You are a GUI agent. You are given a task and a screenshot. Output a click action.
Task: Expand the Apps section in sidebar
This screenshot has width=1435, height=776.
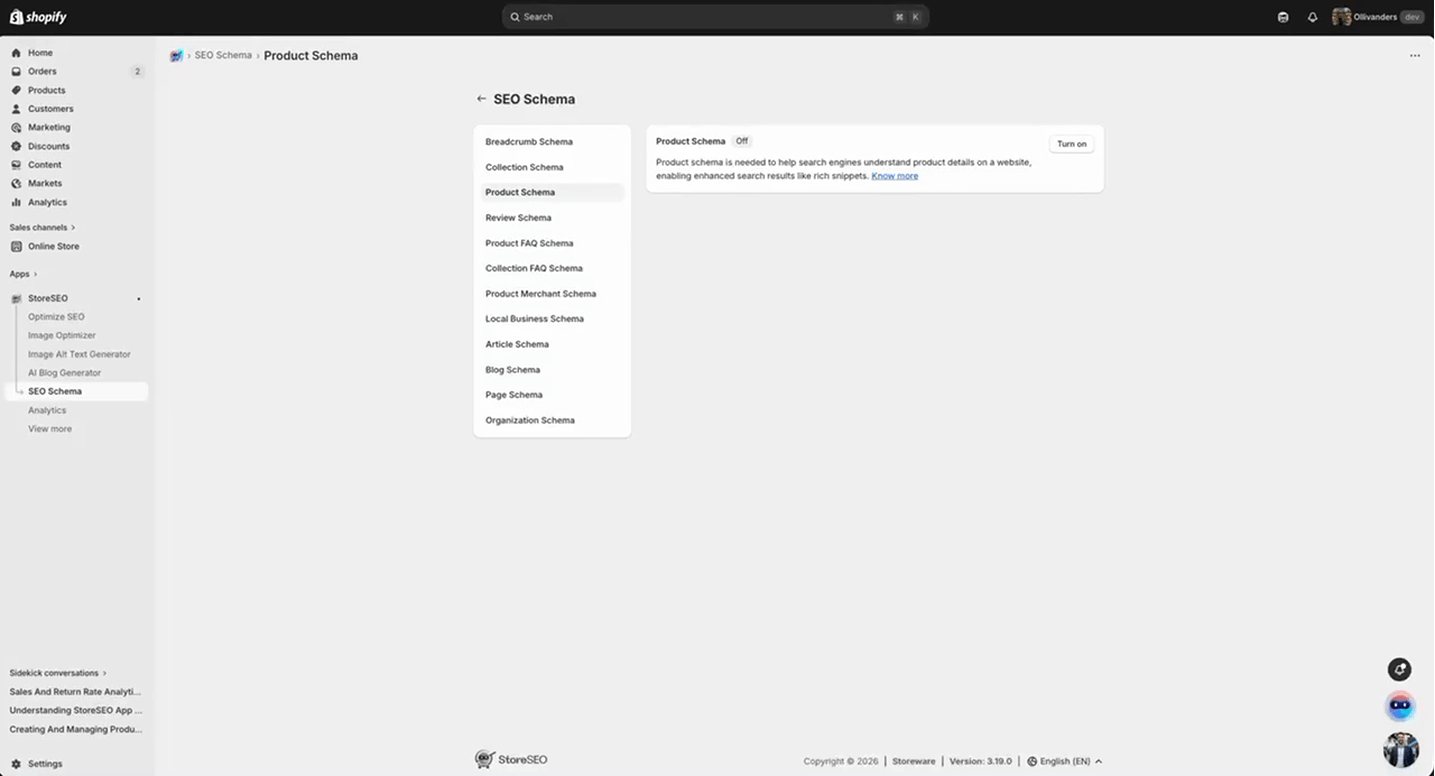point(22,273)
